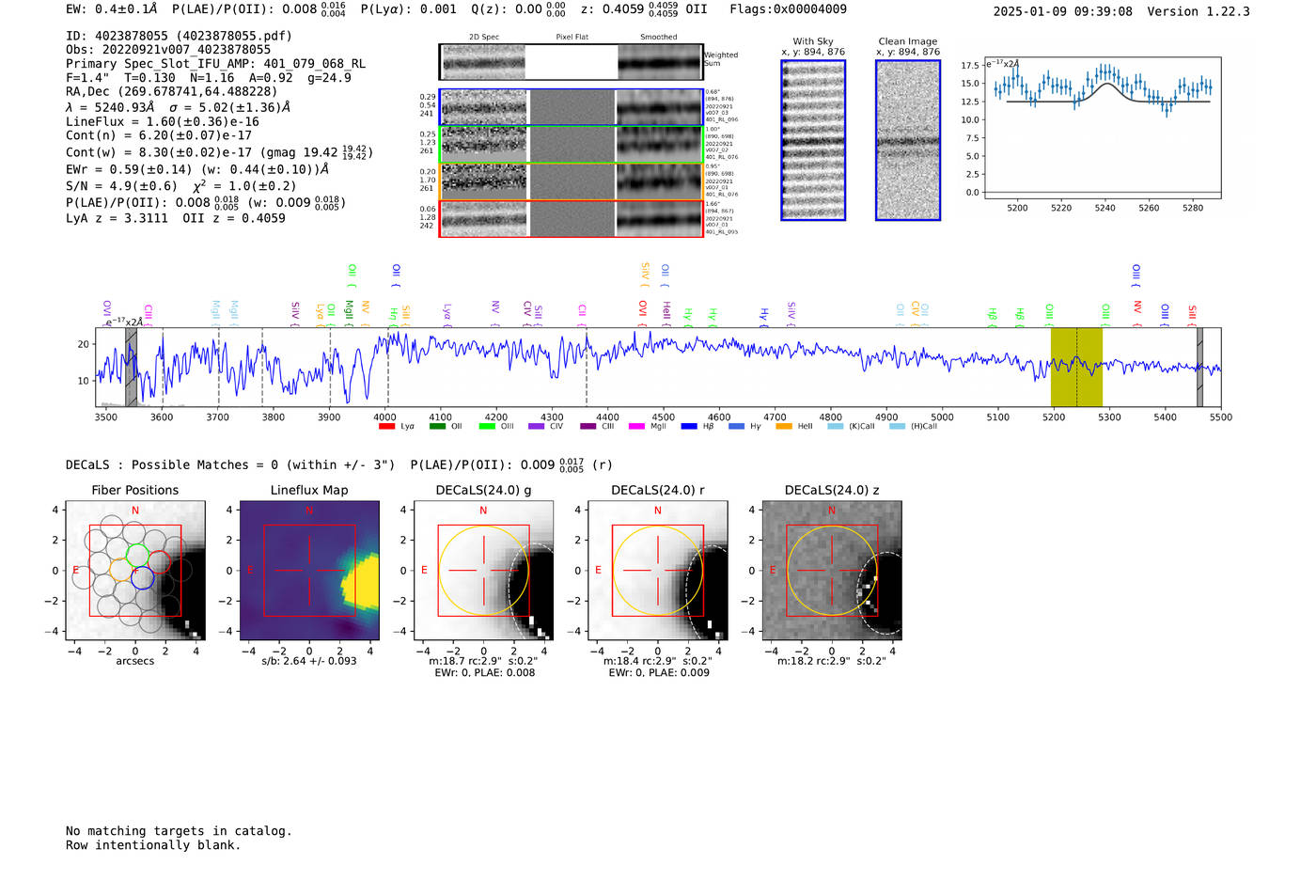This screenshot has height=896, width=1316.
Task: Click the EWr: 0, PLAE: 0.008 caption
Action: [x=485, y=673]
